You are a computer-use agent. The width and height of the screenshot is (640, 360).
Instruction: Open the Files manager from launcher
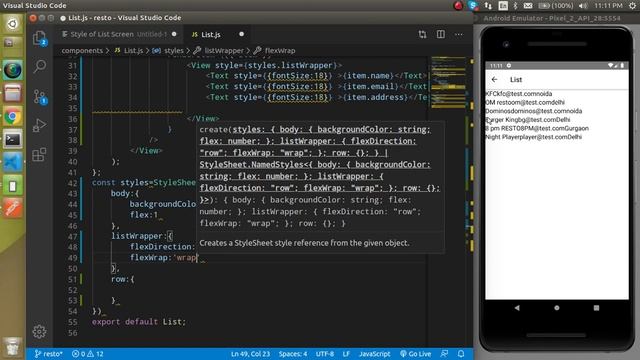click(x=12, y=93)
